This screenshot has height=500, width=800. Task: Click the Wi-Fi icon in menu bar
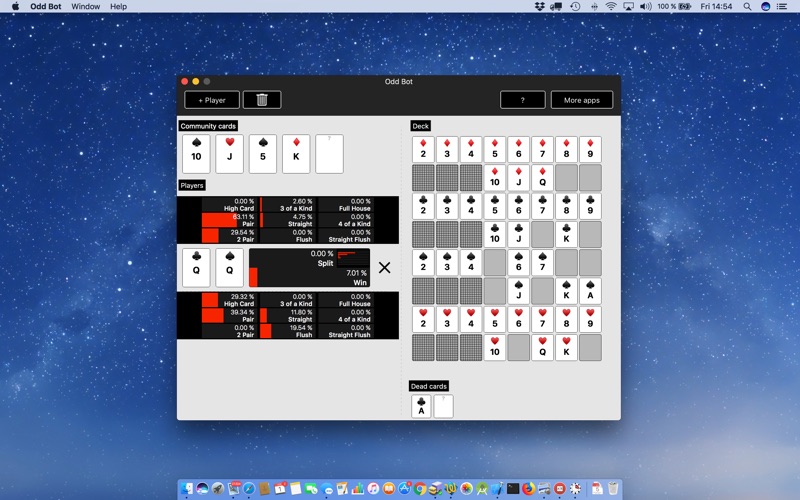click(x=611, y=6)
